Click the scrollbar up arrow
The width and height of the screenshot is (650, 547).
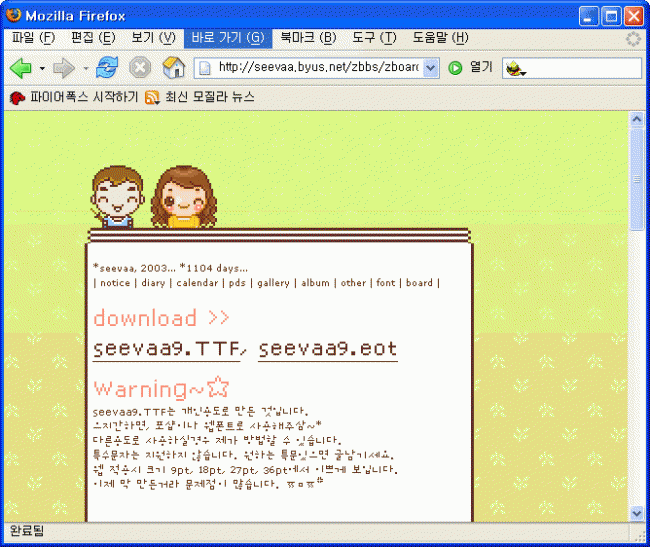(636, 119)
